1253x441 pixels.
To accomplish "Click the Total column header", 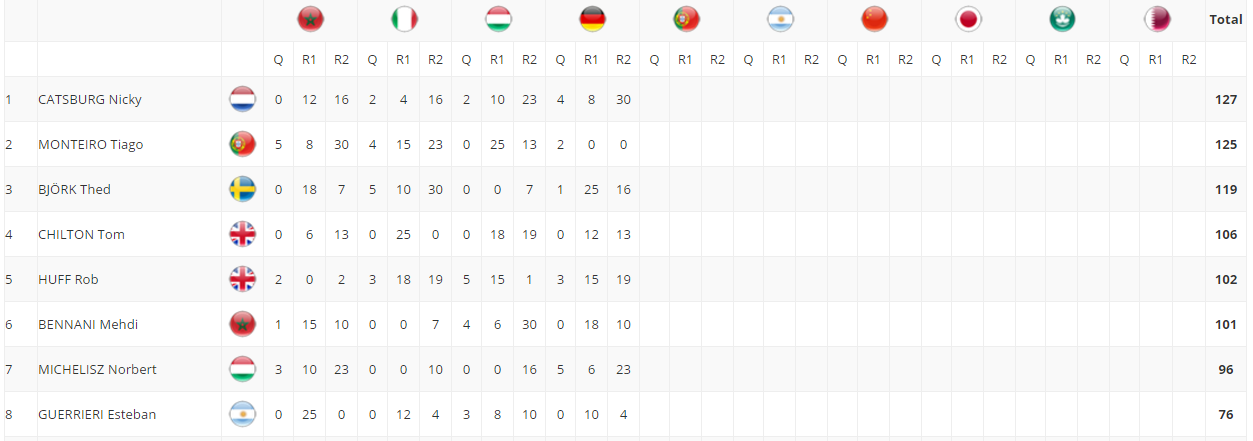I will coord(1226,19).
